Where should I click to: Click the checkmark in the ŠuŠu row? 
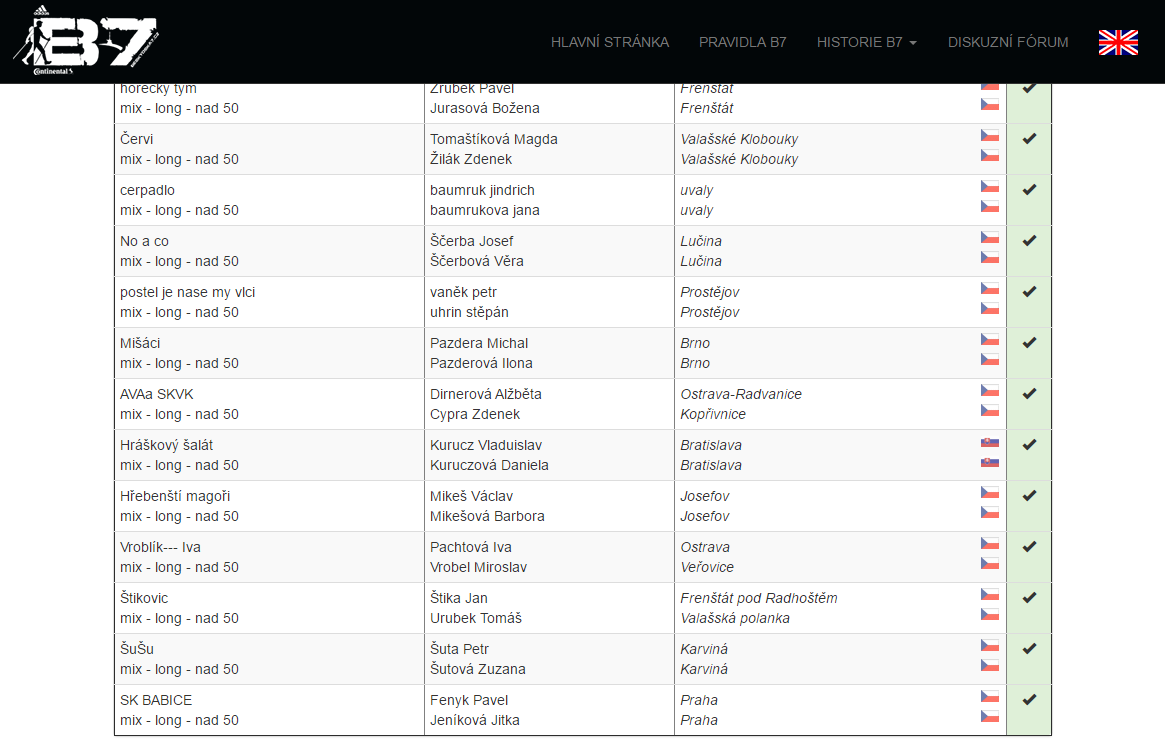(1029, 649)
